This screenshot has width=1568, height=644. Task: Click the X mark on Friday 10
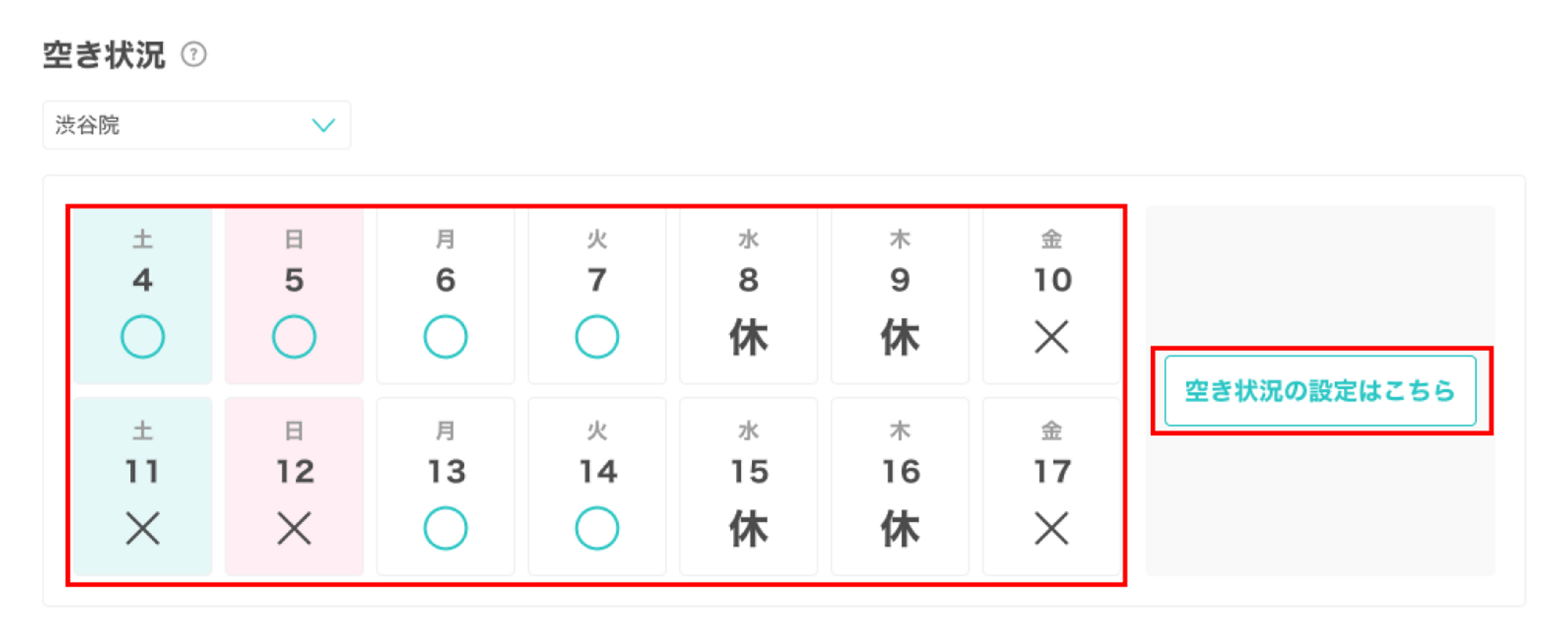tap(1051, 338)
